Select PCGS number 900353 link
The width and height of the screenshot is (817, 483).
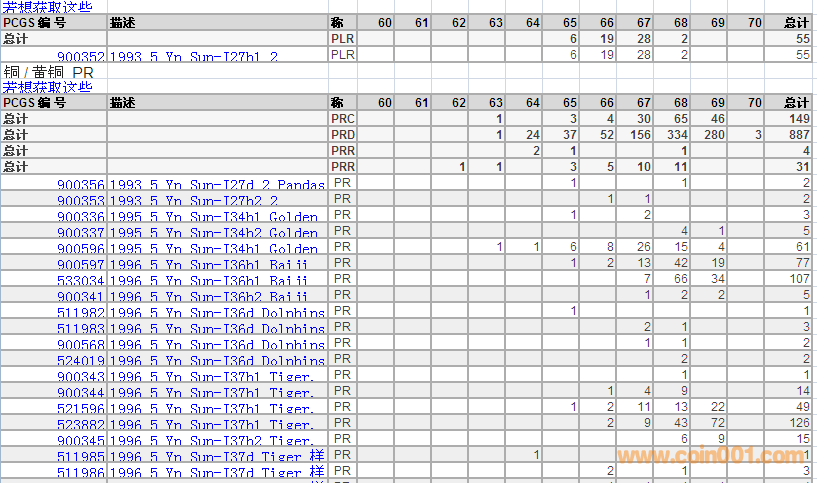click(x=80, y=200)
